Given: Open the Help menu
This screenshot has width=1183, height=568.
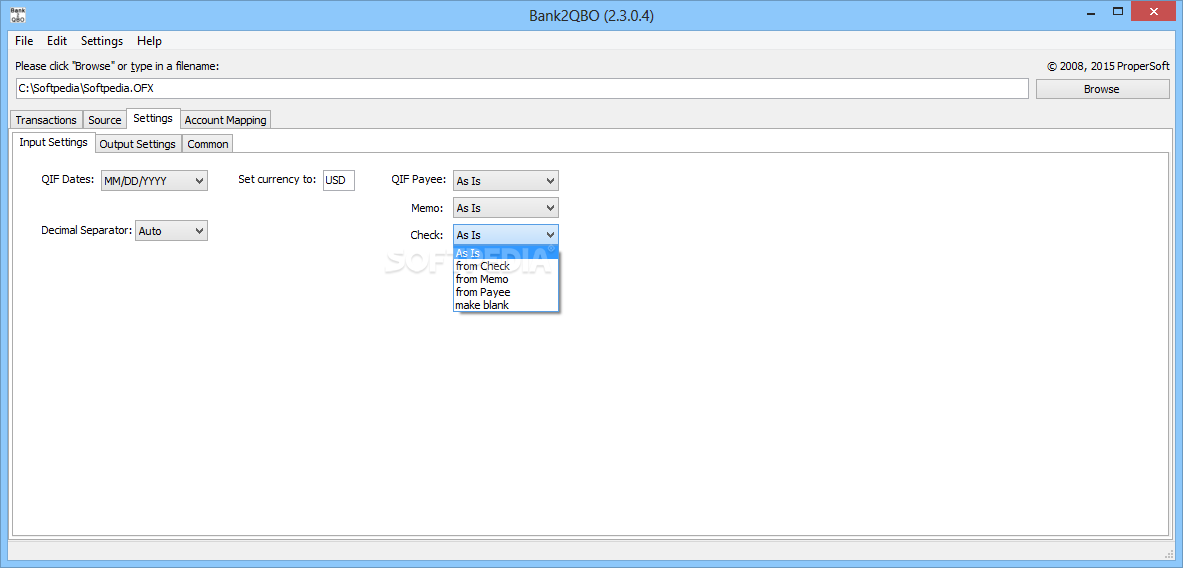Looking at the screenshot, I should 149,41.
